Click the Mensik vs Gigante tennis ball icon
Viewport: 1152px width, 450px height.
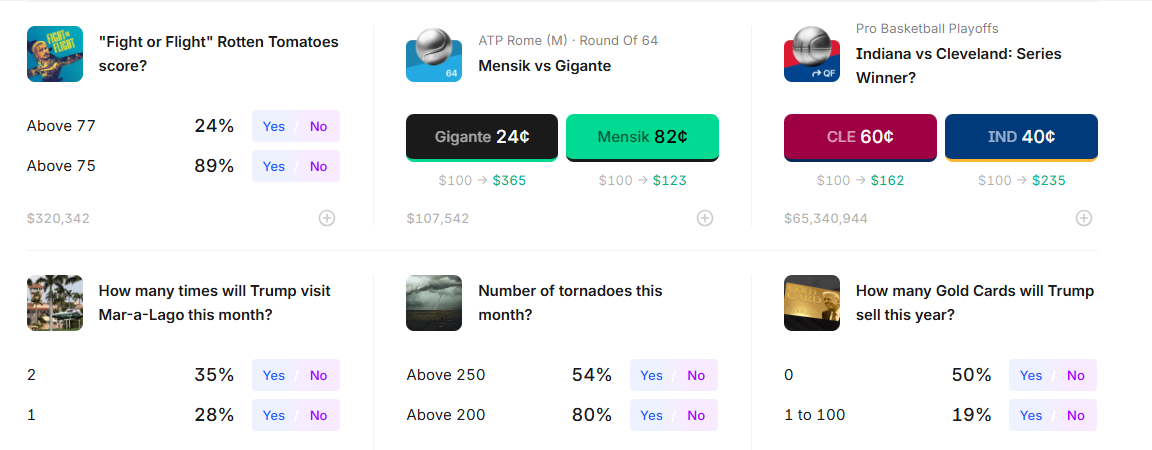click(433, 54)
